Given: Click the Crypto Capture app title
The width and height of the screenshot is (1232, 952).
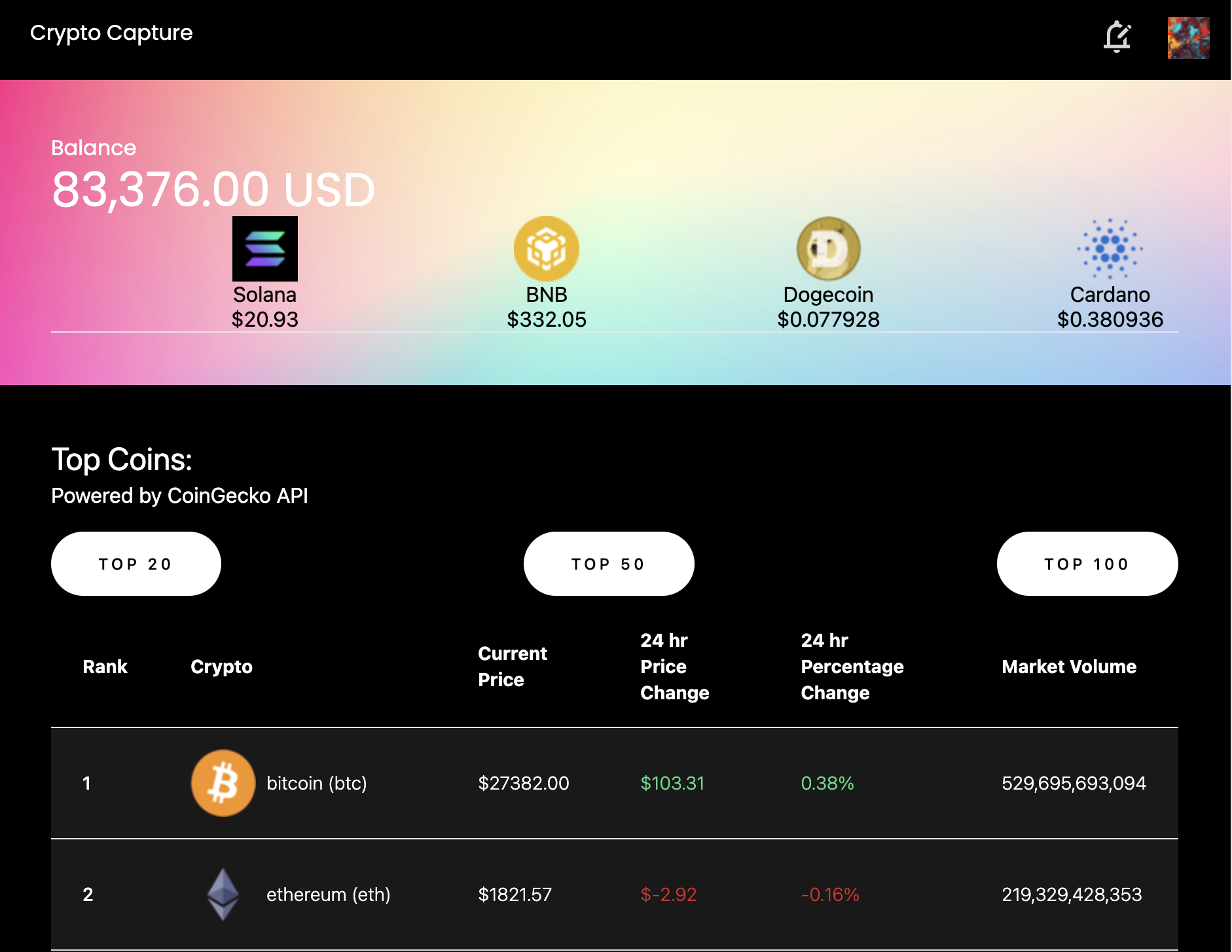Looking at the screenshot, I should pos(111,33).
